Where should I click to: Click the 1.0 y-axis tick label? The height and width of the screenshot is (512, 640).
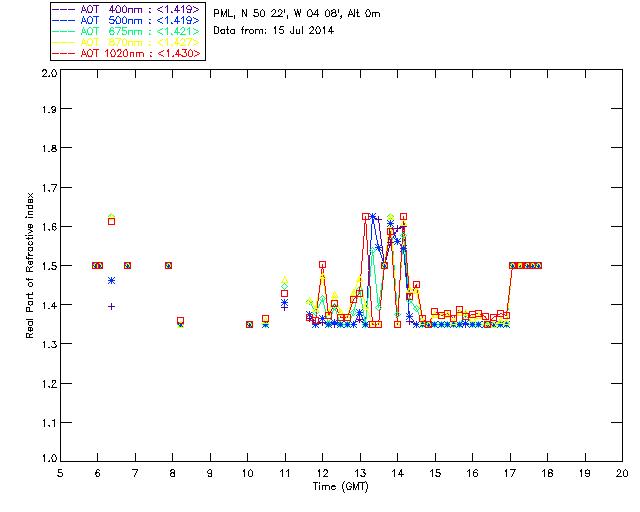pos(49,458)
